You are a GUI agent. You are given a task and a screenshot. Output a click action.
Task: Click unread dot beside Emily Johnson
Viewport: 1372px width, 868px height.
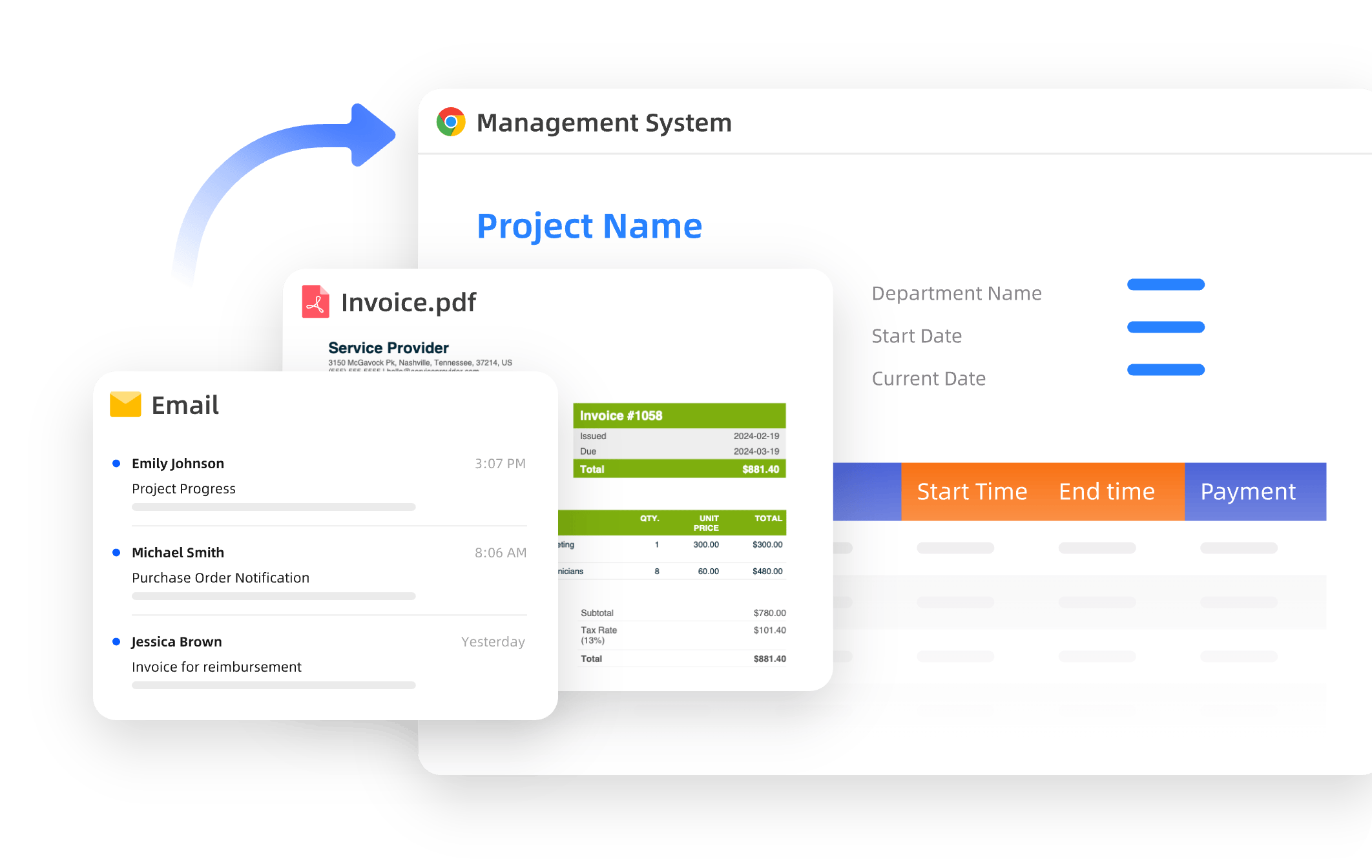click(116, 463)
